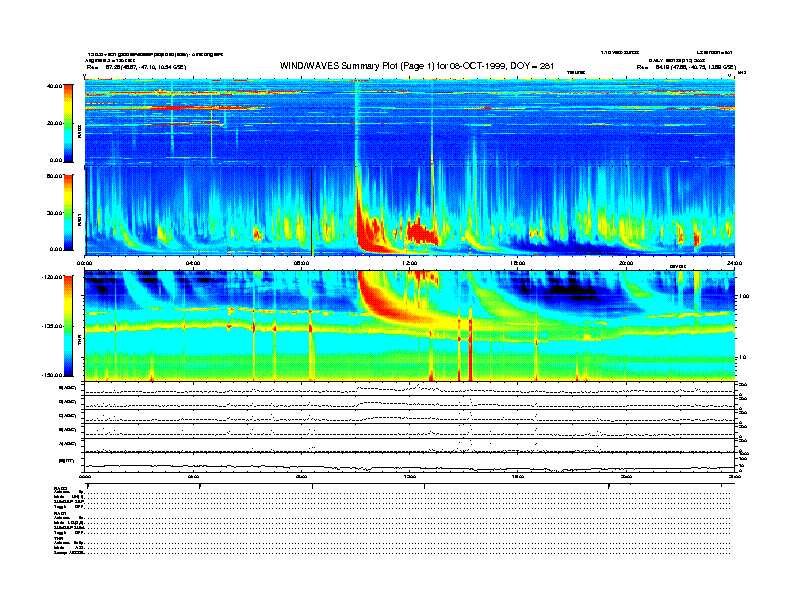
Task: Click the Rs coordinates text in top-right header
Action: point(686,67)
